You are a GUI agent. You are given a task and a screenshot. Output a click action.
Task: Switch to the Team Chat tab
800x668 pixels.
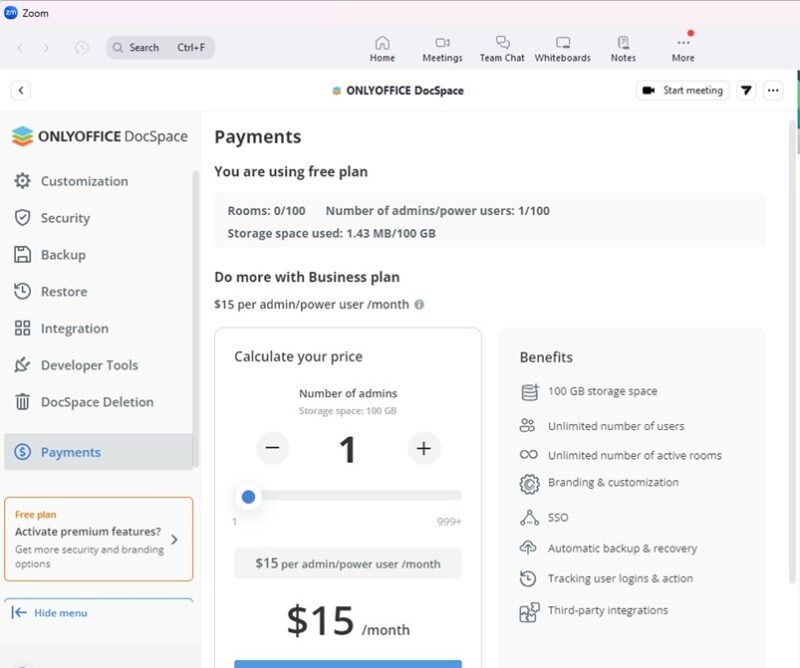coord(502,47)
